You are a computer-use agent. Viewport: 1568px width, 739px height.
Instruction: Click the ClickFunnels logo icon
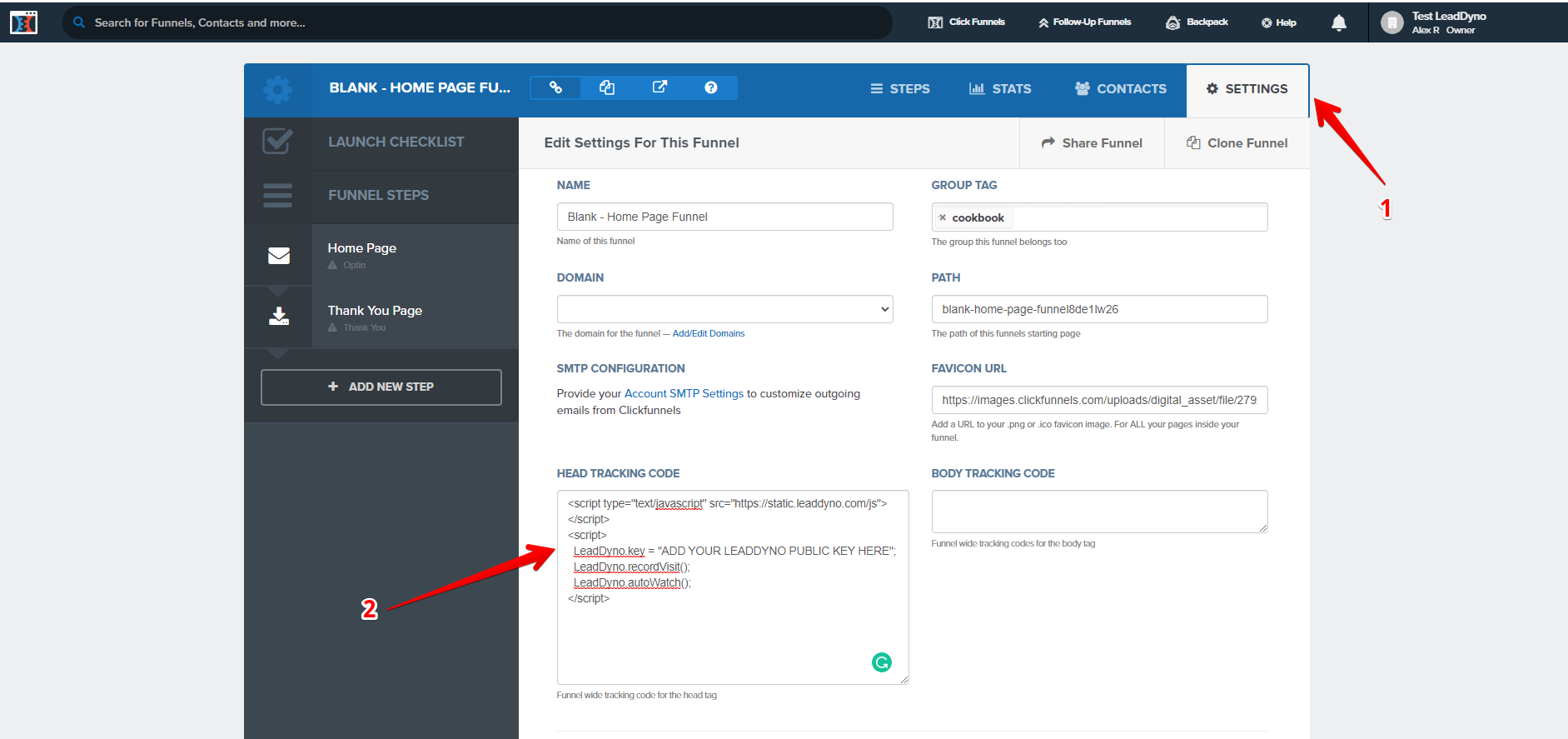click(x=23, y=22)
